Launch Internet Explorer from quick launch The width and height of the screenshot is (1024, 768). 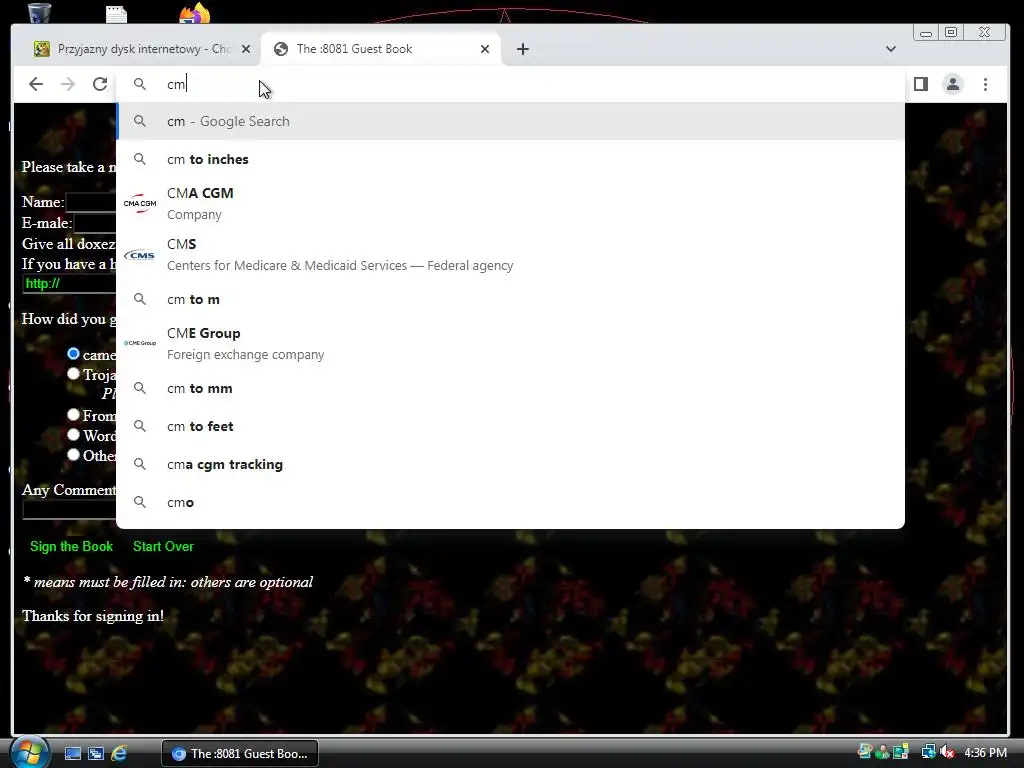tap(119, 754)
